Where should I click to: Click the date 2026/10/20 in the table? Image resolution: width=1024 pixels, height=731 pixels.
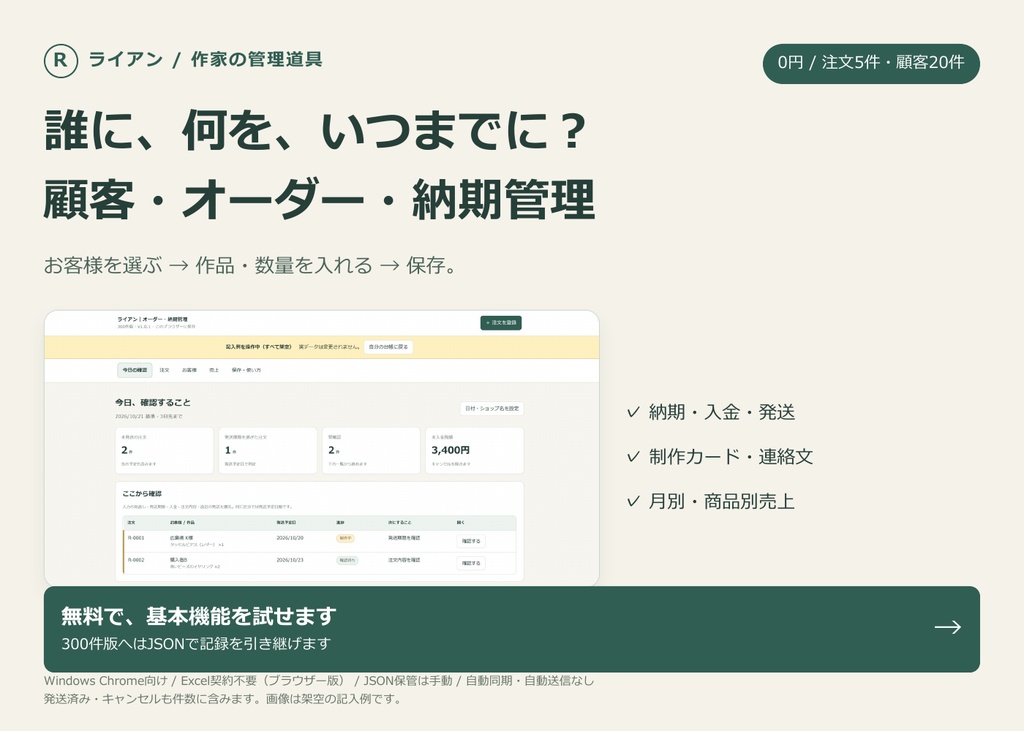[x=290, y=538]
